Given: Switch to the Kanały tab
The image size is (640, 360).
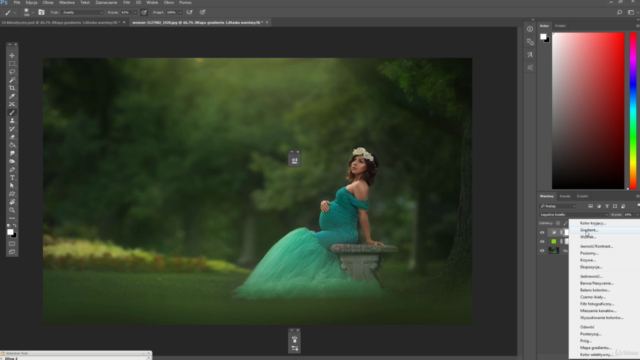Looking at the screenshot, I should 565,196.
